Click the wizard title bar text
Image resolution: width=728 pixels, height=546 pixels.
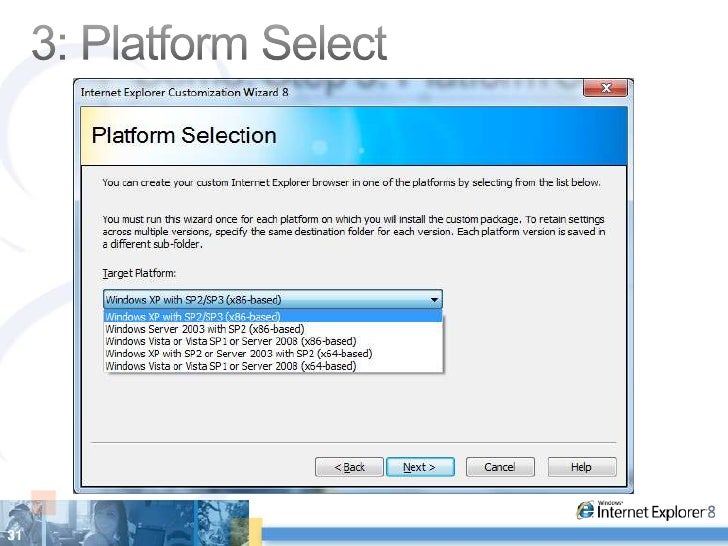(x=184, y=92)
